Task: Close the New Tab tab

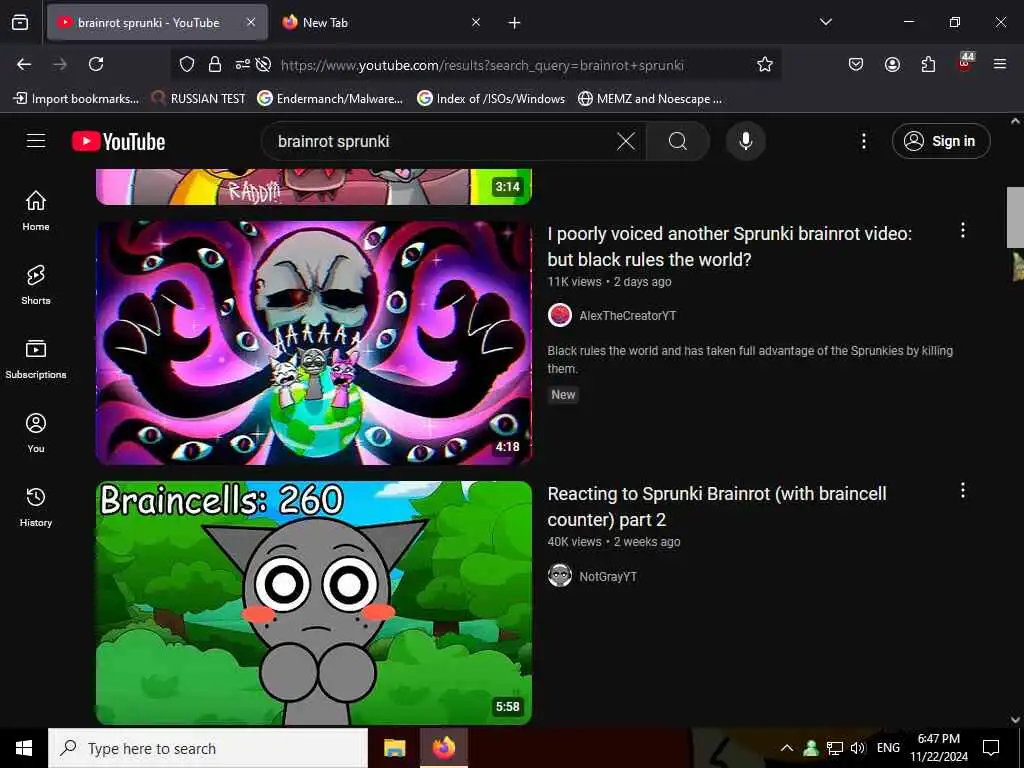Action: (476, 23)
